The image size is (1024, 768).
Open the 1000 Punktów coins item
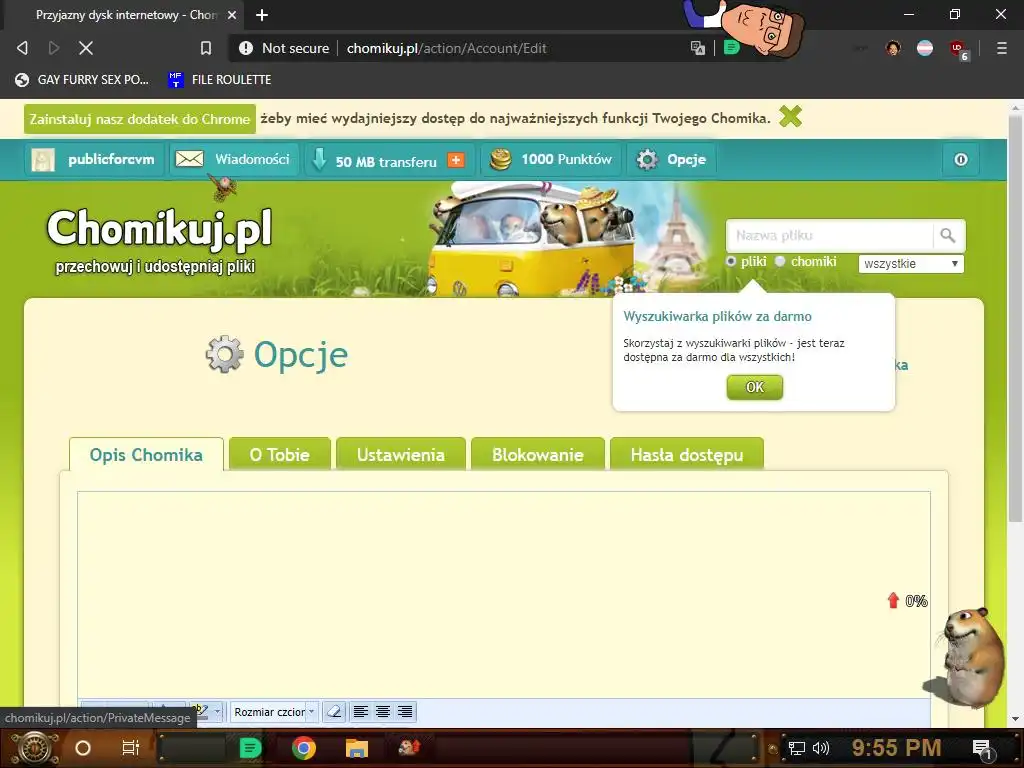(x=551, y=159)
